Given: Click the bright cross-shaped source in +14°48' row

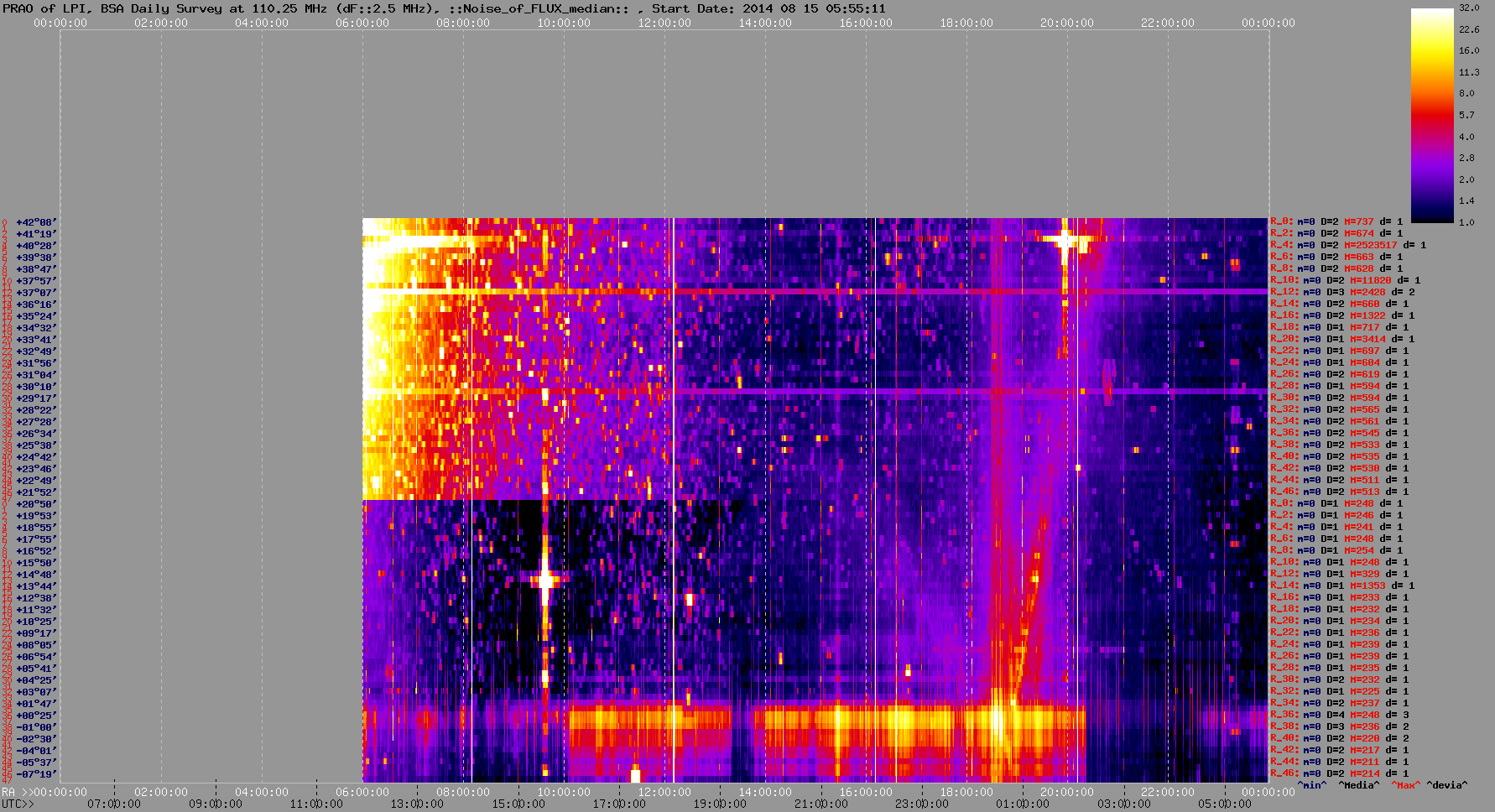Looking at the screenshot, I should pyautogui.click(x=546, y=579).
